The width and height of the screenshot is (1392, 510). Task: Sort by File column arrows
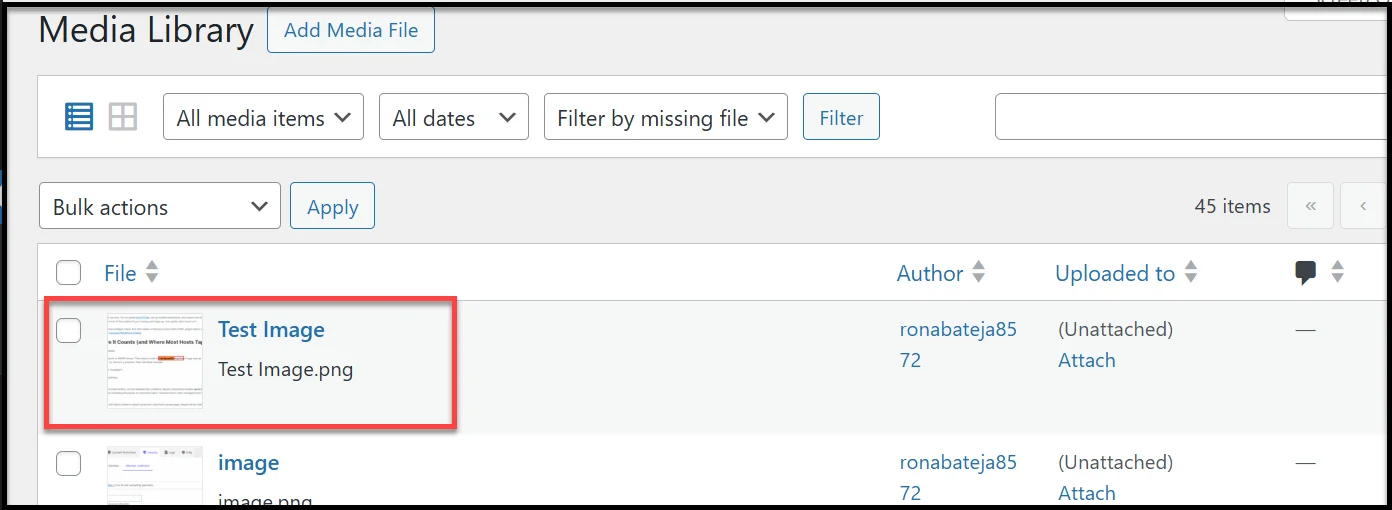click(x=152, y=272)
